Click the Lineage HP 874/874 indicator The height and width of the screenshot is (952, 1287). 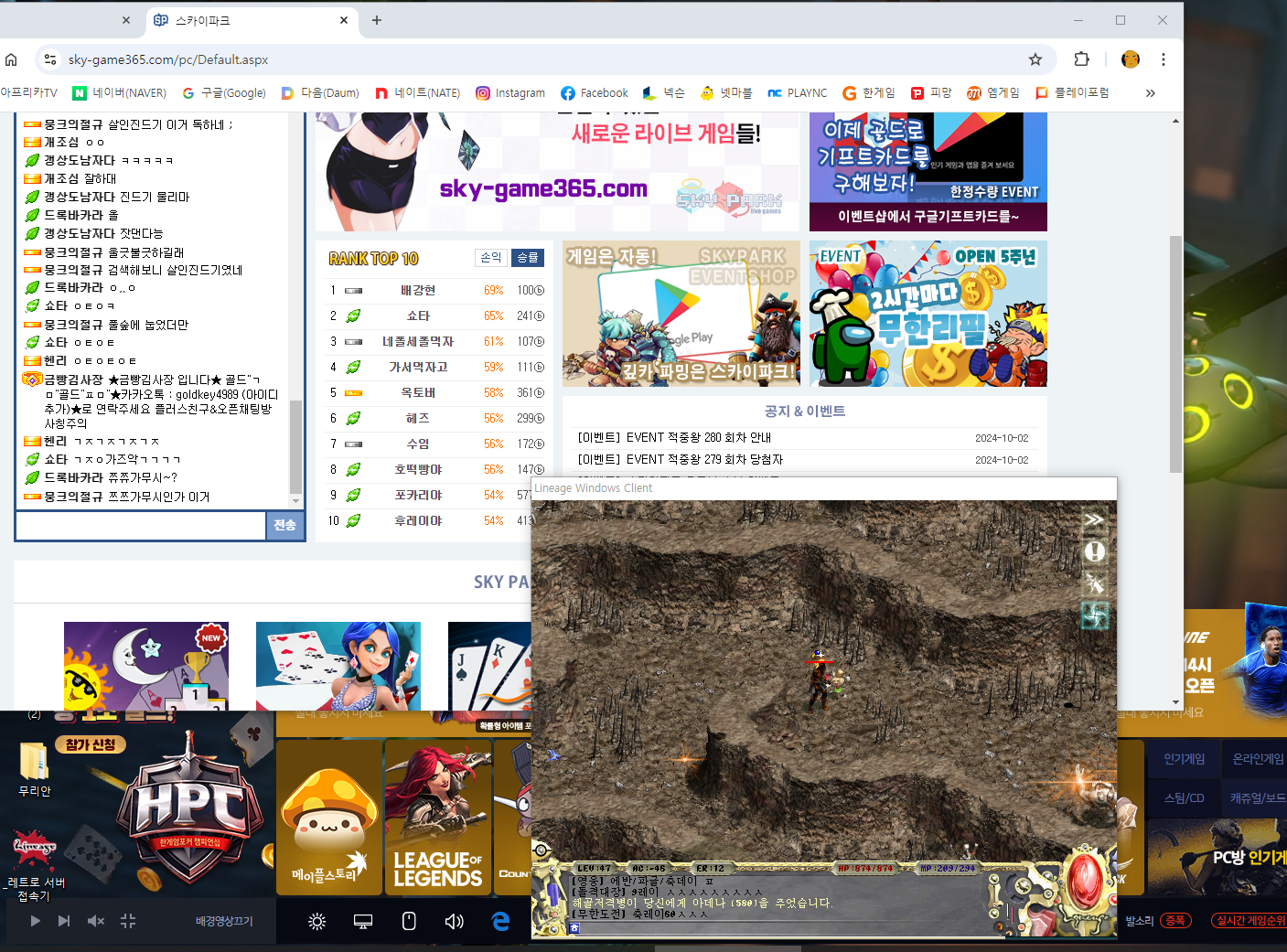(864, 868)
